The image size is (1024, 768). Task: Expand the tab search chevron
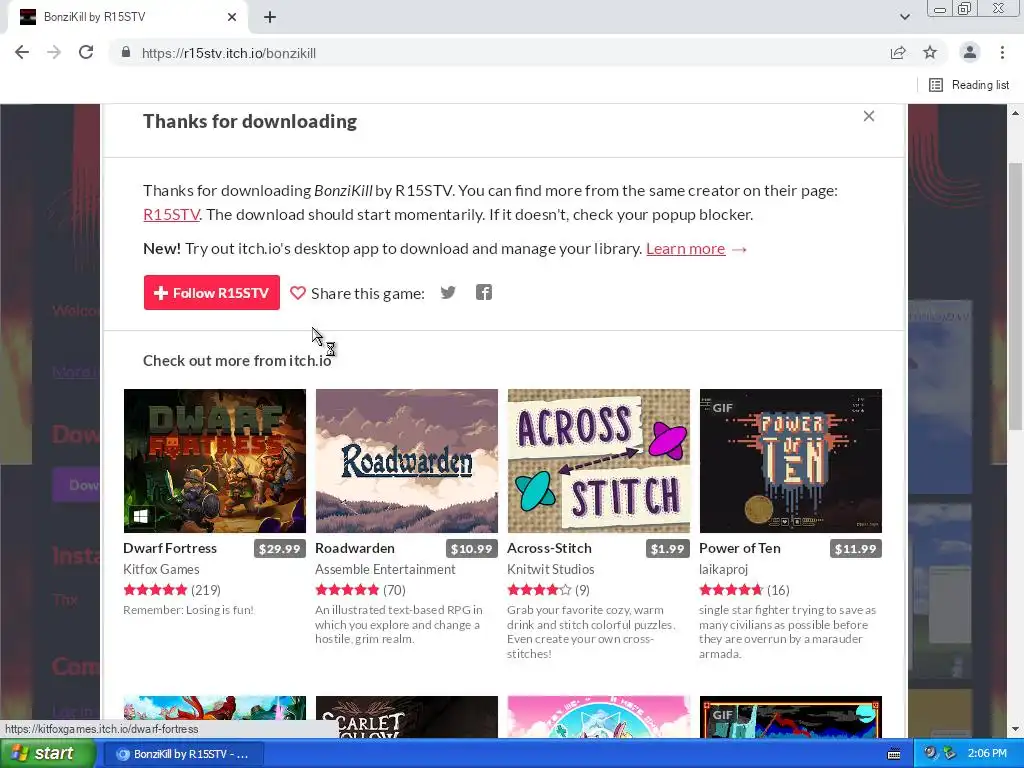coord(904,17)
